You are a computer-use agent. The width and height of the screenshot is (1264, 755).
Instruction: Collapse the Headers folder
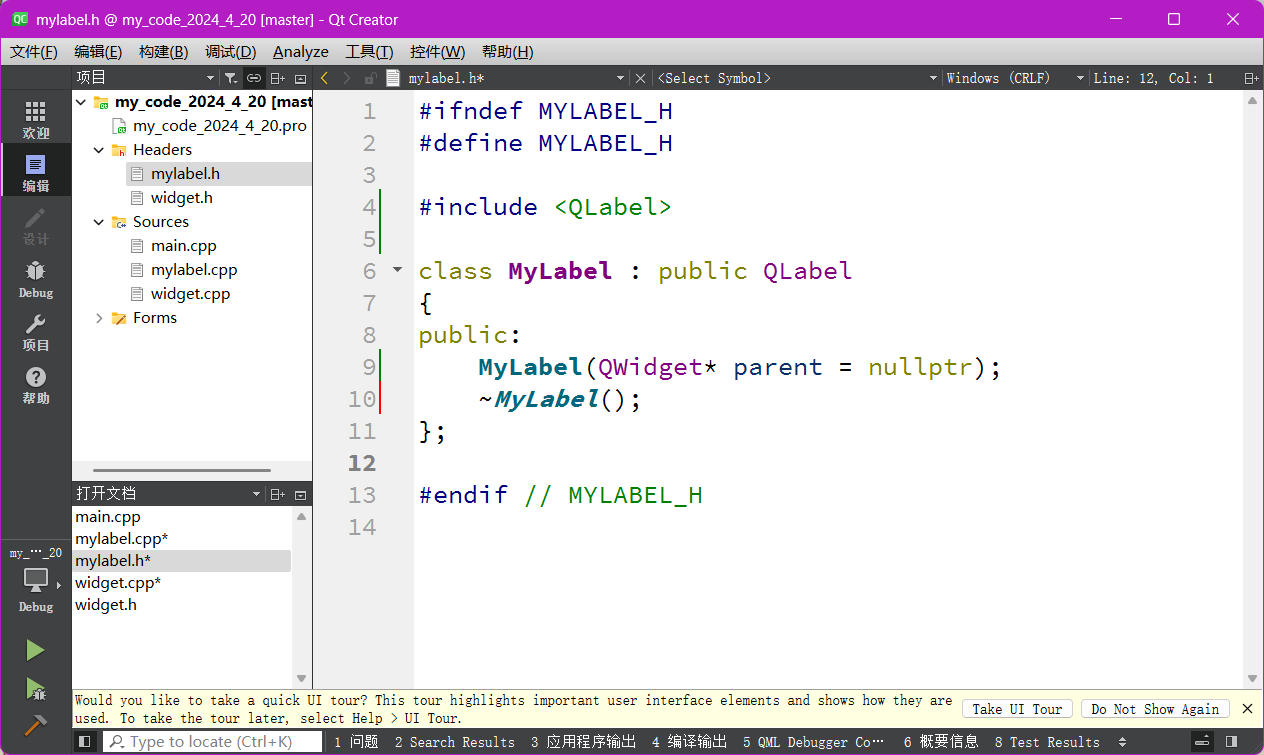coord(97,149)
